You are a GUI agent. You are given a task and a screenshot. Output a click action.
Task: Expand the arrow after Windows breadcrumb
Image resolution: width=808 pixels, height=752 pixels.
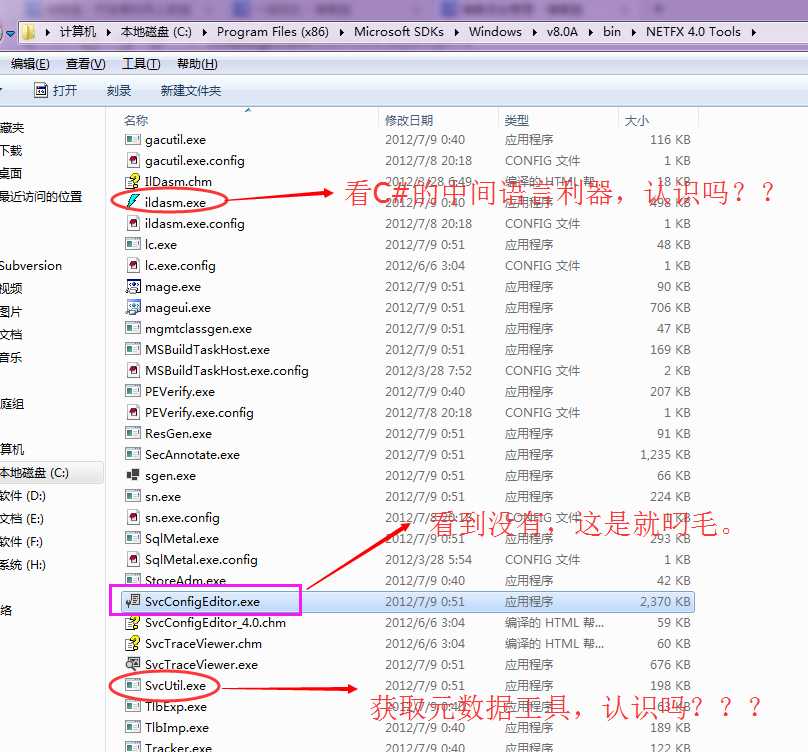[534, 32]
